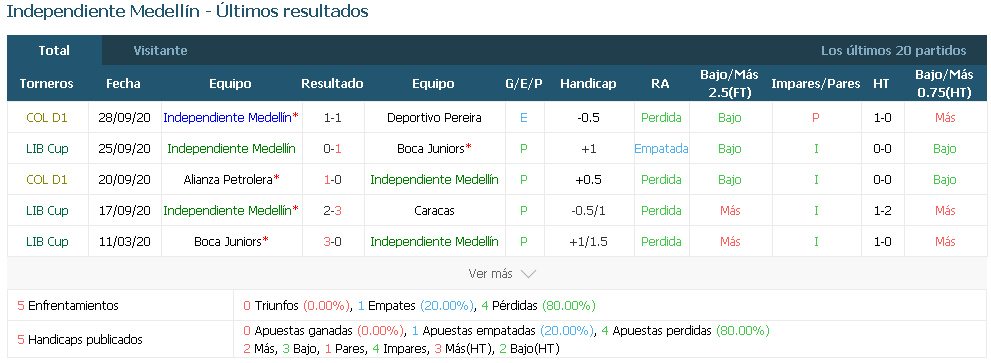Open the 3-0 Boca Juniors result
This screenshot has height=363, width=991.
(x=332, y=242)
